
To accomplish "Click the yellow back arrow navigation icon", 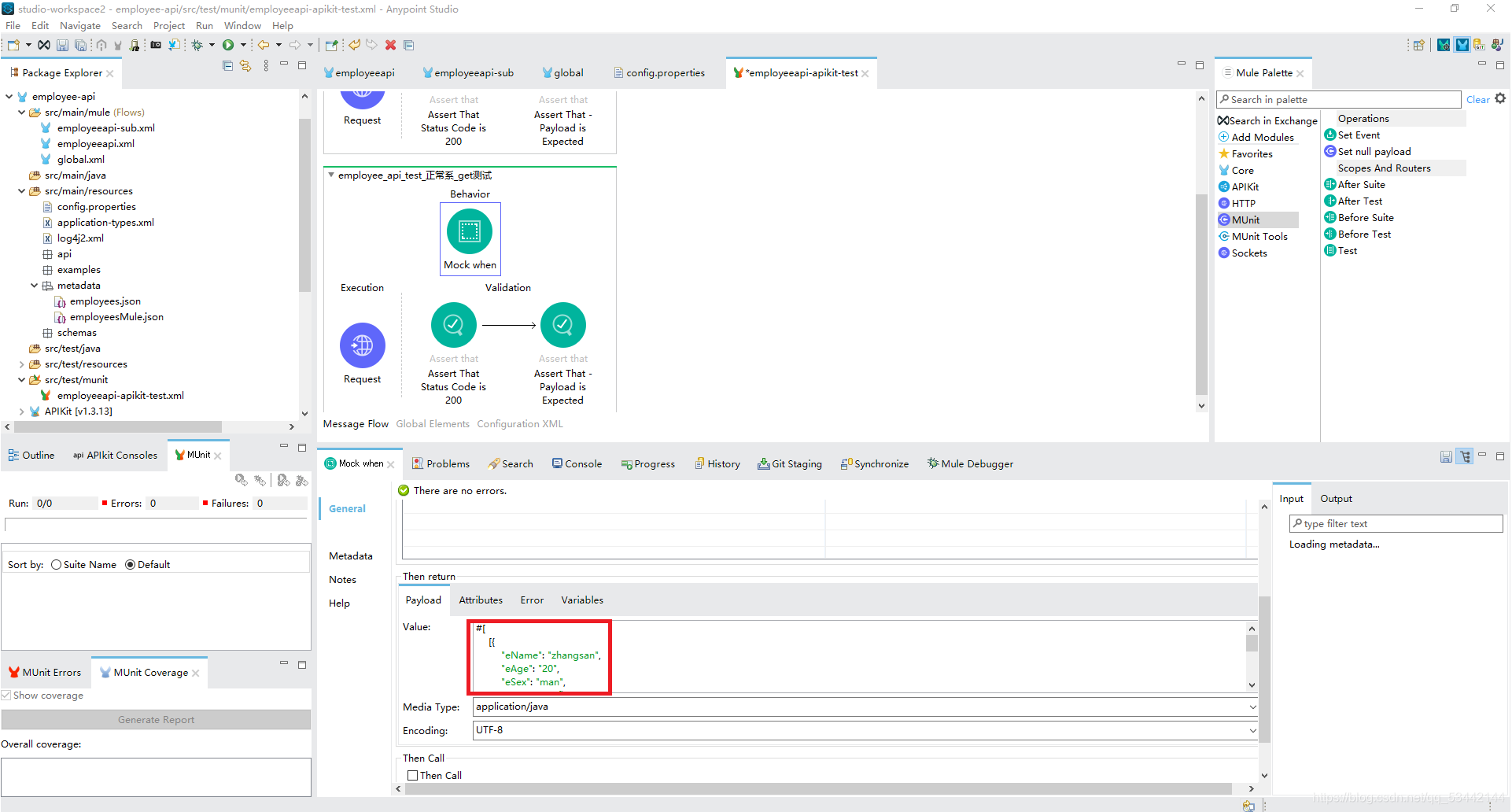I will (264, 45).
